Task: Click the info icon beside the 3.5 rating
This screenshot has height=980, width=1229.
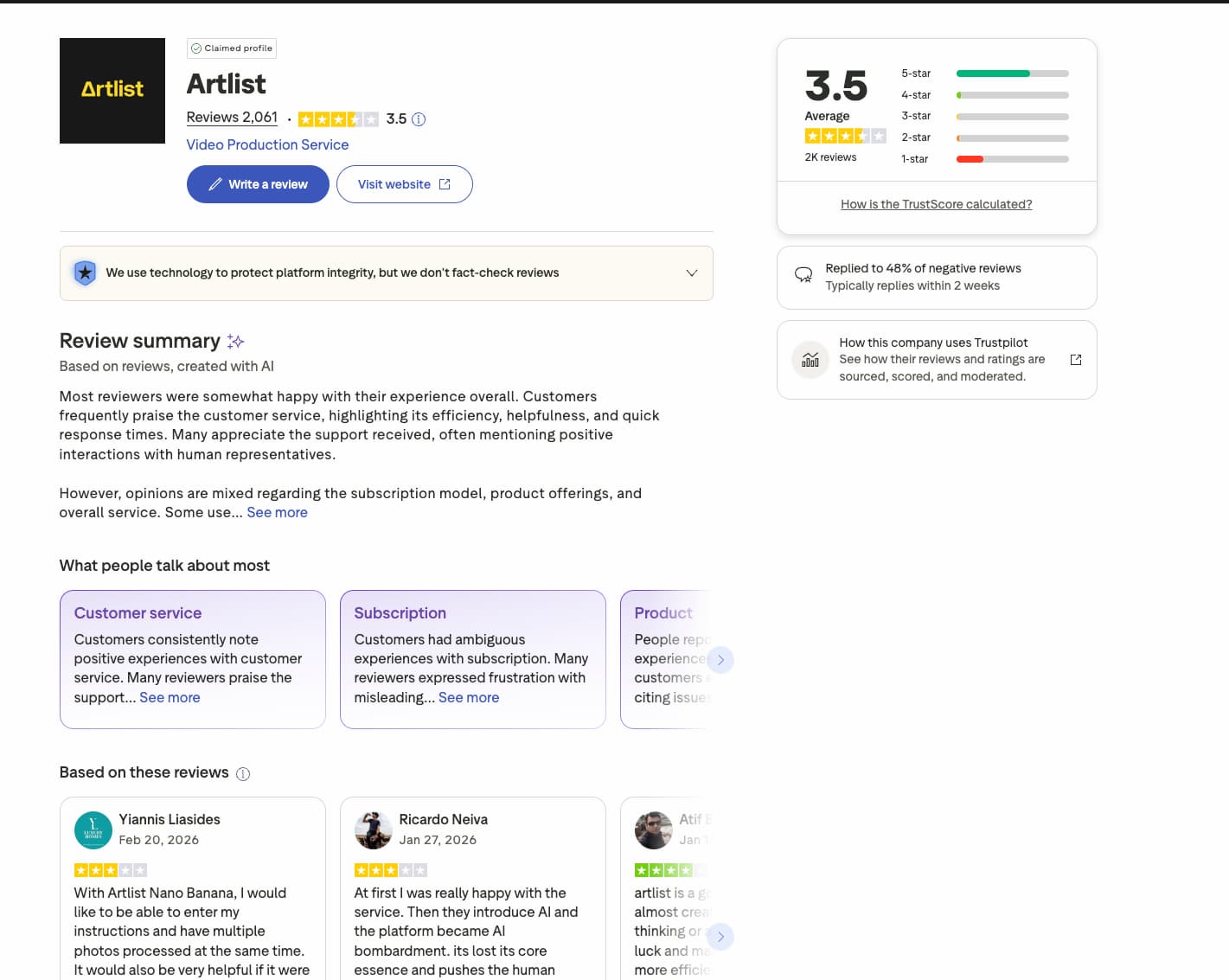Action: point(419,118)
